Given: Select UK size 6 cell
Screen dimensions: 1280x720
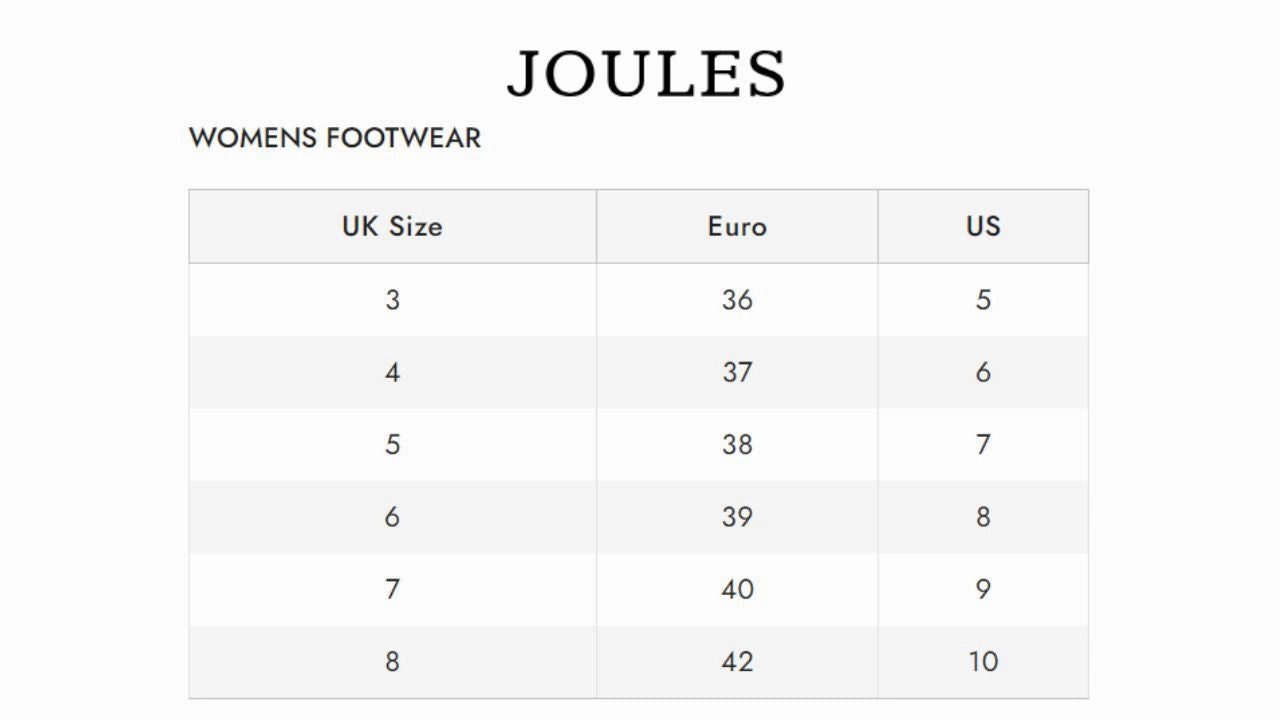Looking at the screenshot, I should coord(392,517).
